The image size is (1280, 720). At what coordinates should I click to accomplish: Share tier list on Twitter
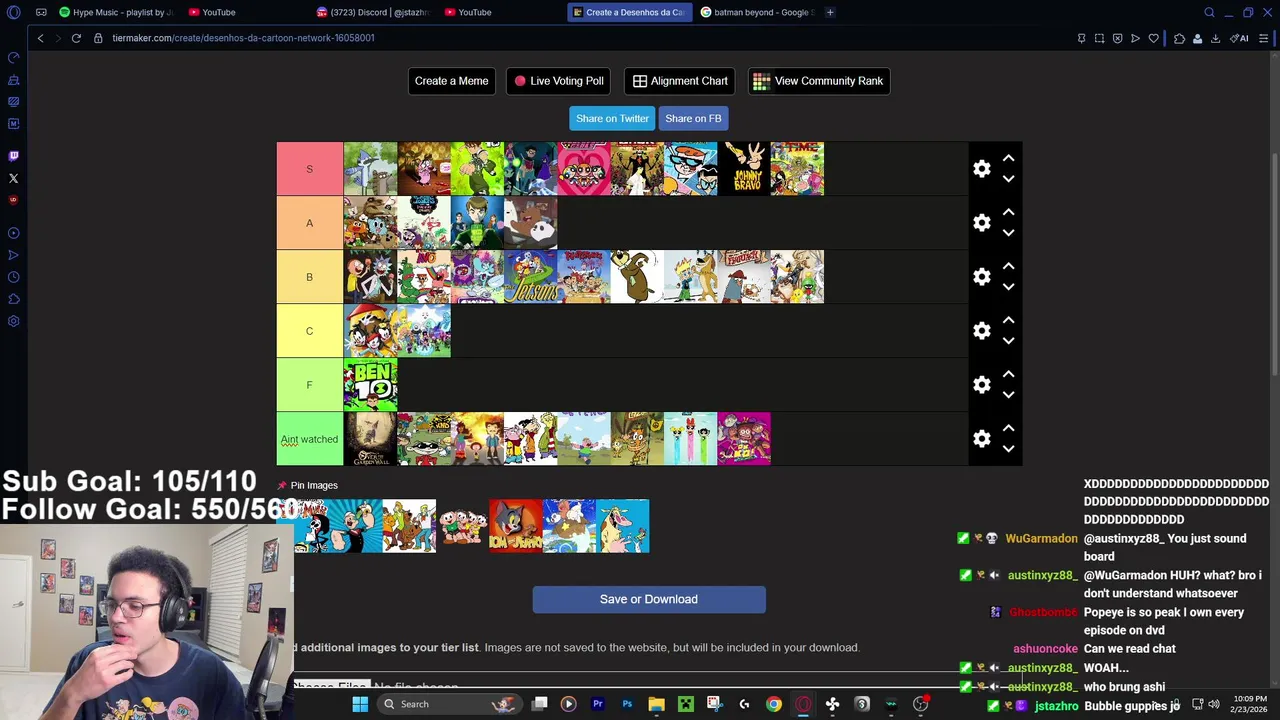coord(612,118)
